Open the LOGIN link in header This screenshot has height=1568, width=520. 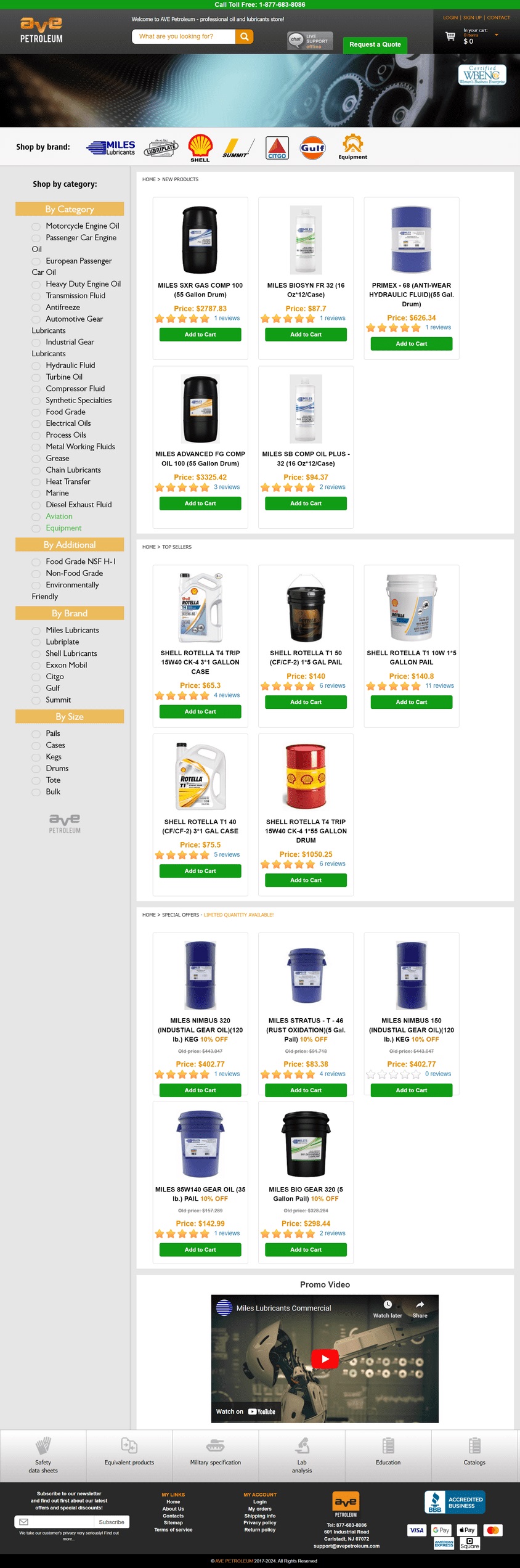pos(450,18)
